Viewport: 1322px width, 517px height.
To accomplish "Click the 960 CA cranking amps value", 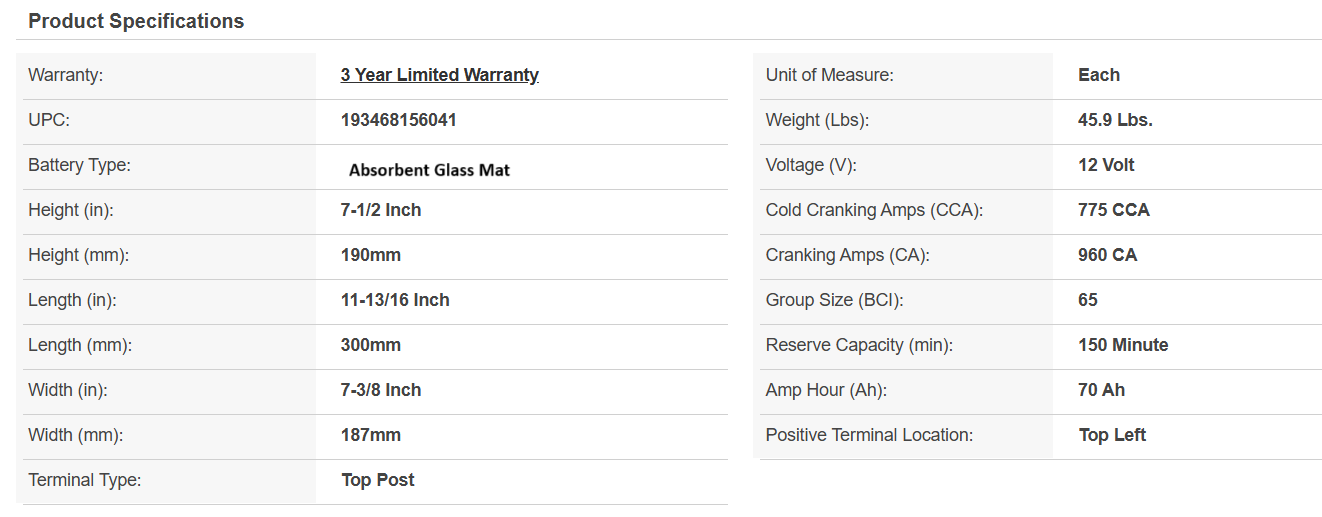I will pos(1107,255).
